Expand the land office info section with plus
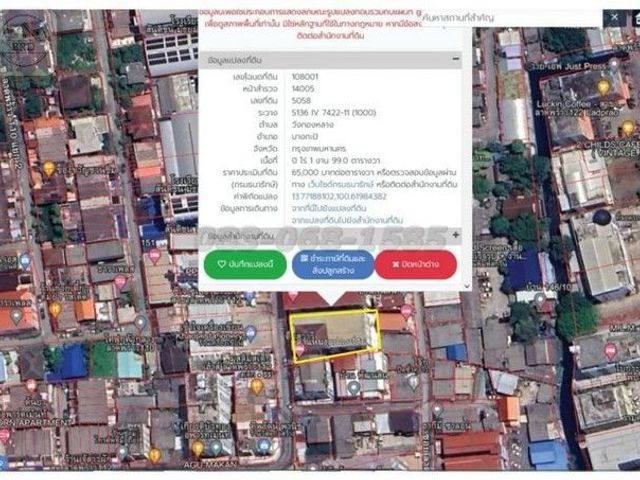 coord(456,235)
